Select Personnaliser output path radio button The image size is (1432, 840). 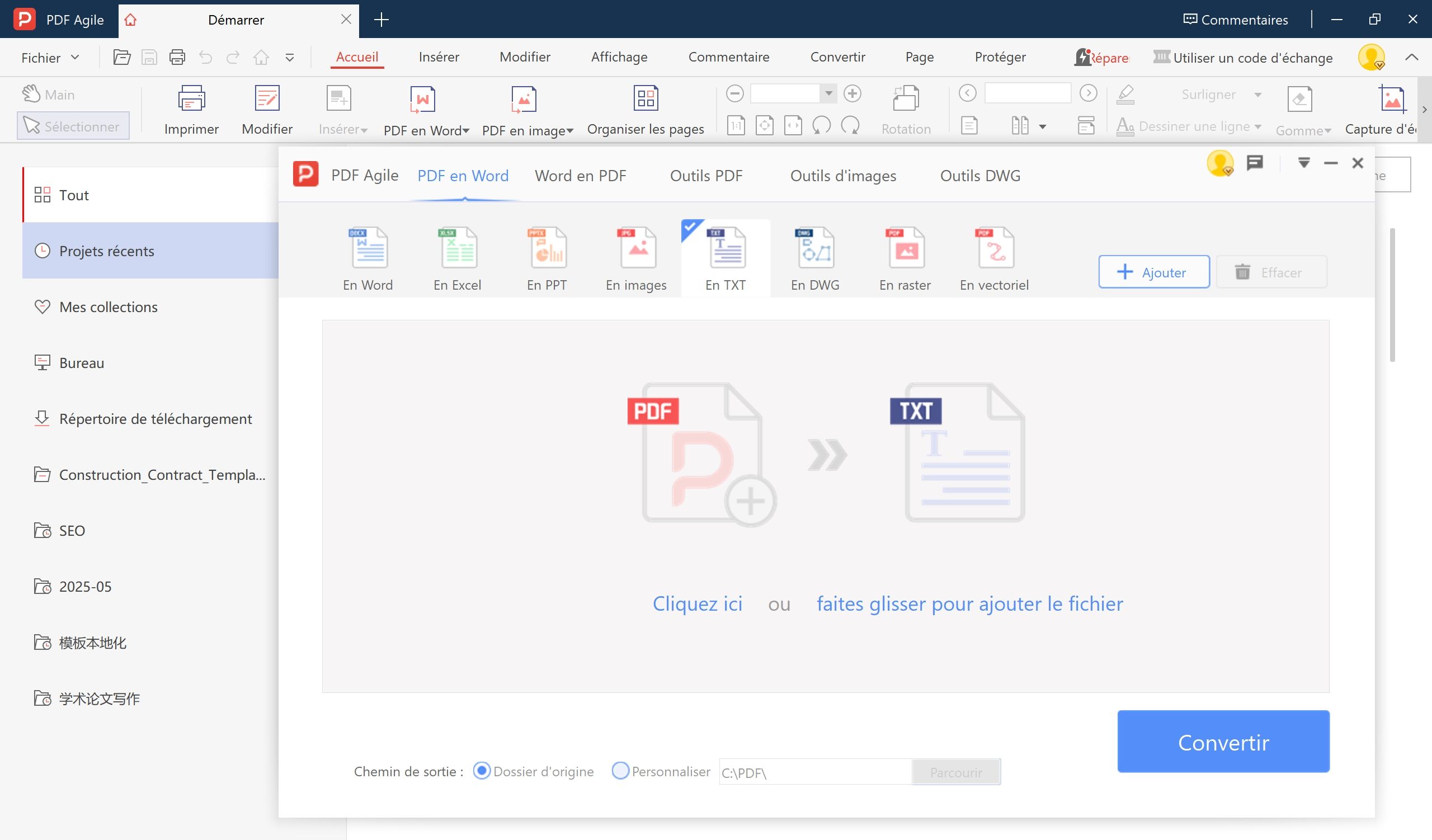pos(620,771)
